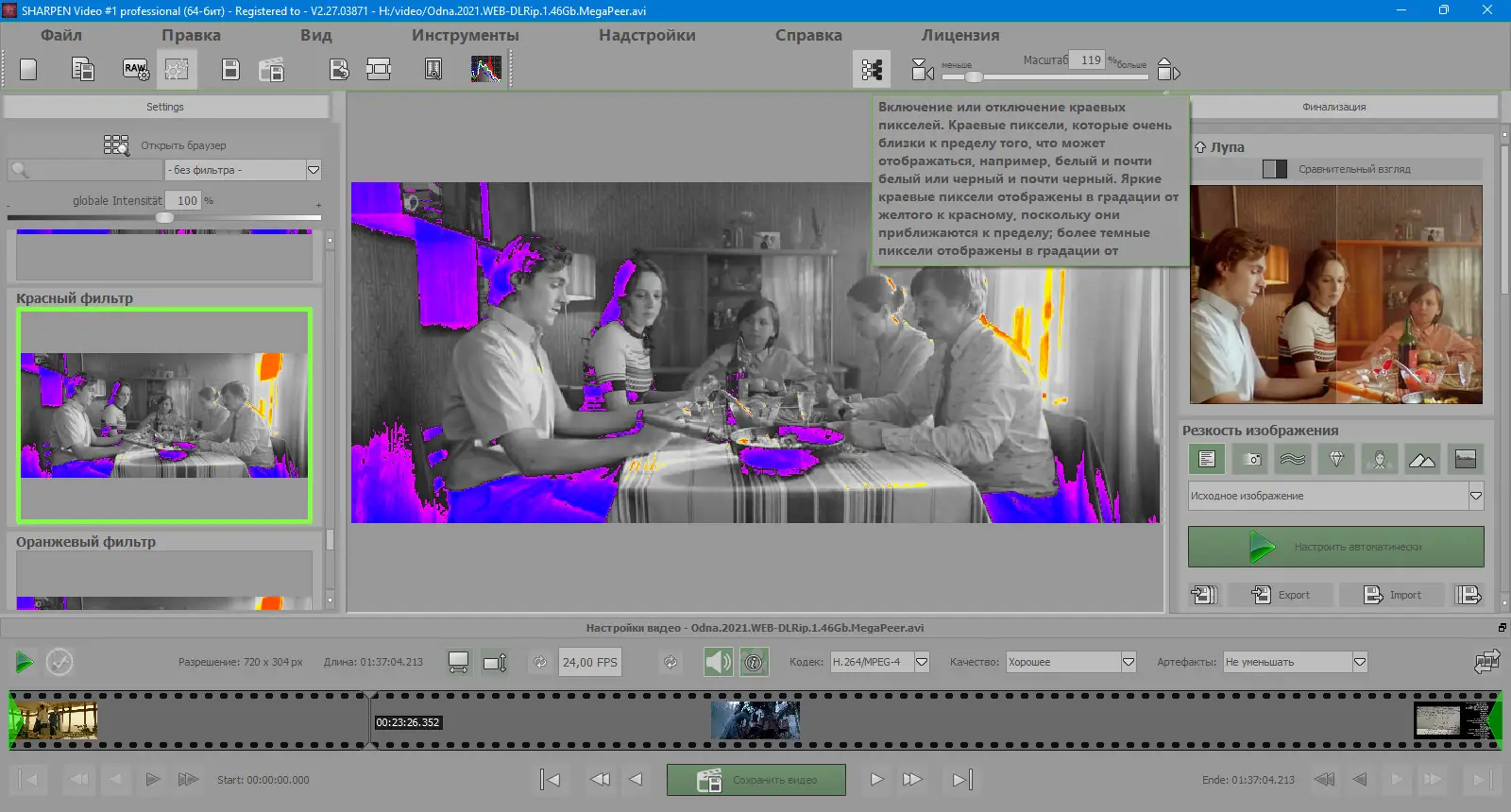
Task: Click the stacked floppies icon left of Export
Action: pyautogui.click(x=1204, y=595)
